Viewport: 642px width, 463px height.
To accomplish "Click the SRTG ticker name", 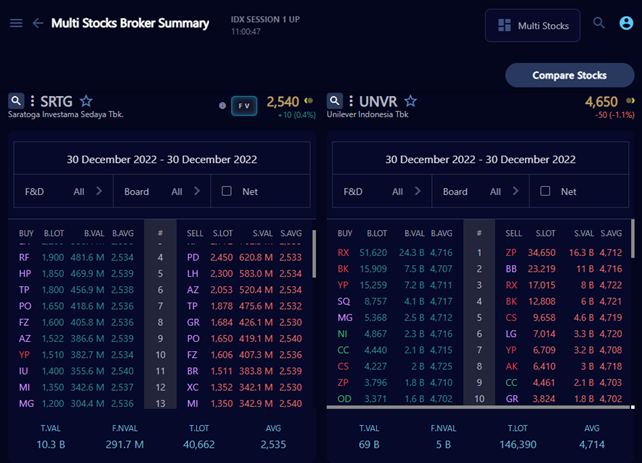I will (x=56, y=101).
